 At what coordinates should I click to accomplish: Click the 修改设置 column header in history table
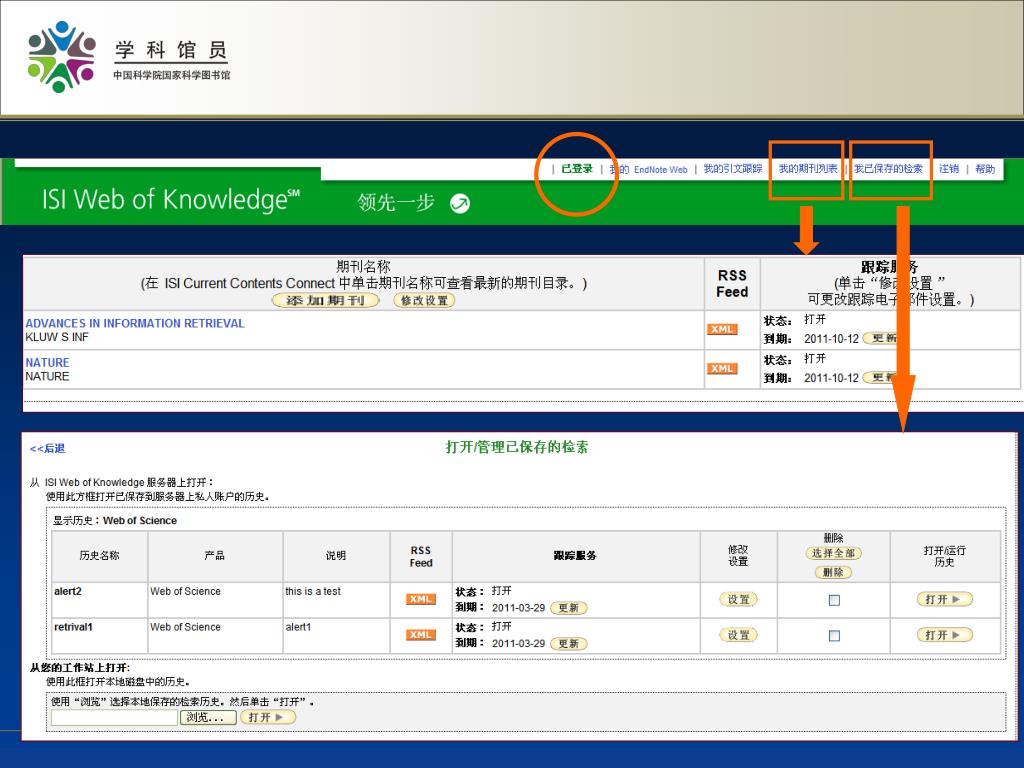pos(738,556)
